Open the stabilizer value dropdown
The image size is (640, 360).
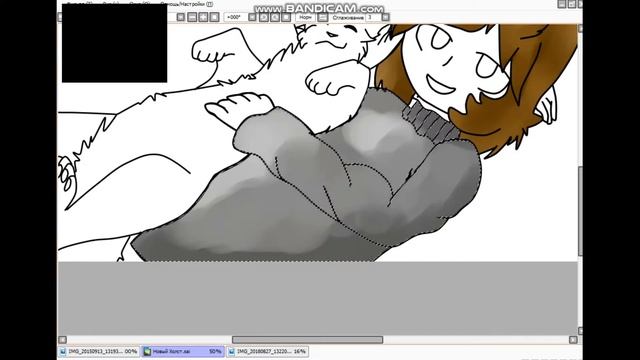point(385,17)
